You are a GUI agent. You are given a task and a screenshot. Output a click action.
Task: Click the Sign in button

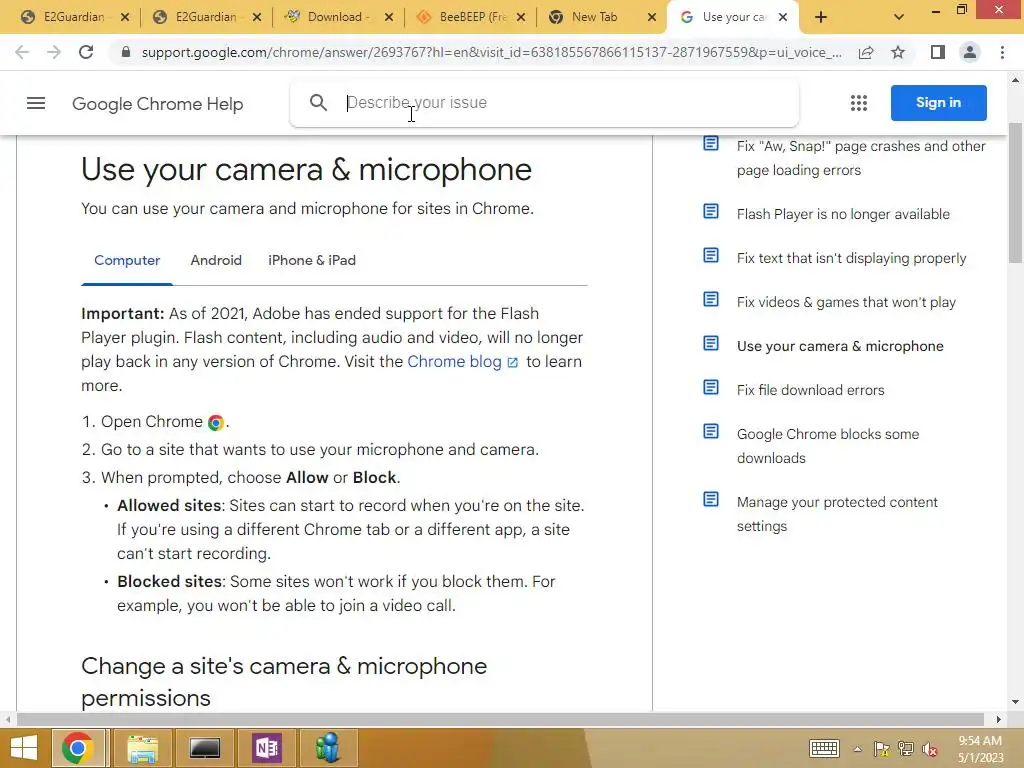[938, 103]
